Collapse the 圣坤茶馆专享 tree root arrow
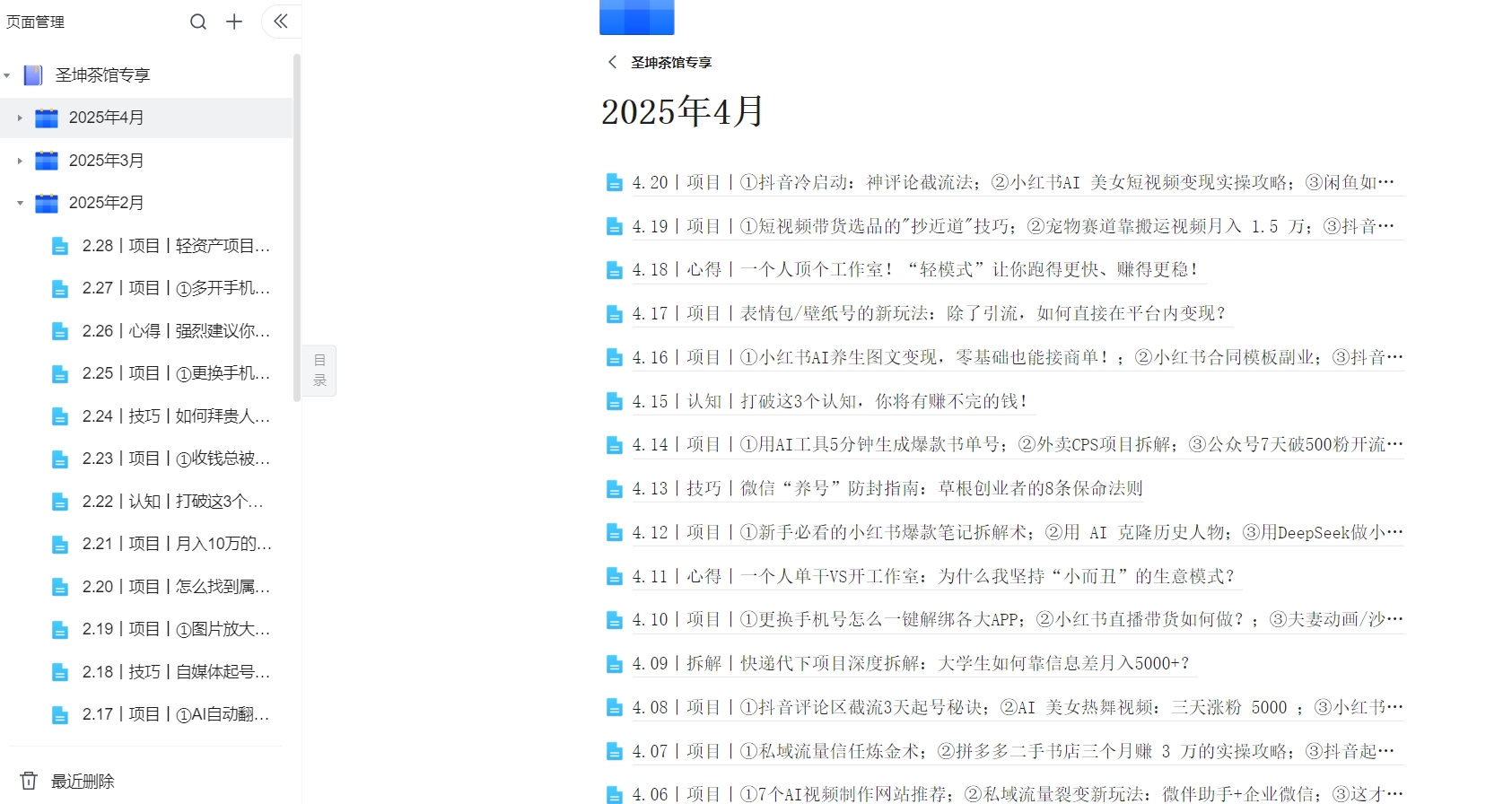1512x804 pixels. tap(7, 75)
